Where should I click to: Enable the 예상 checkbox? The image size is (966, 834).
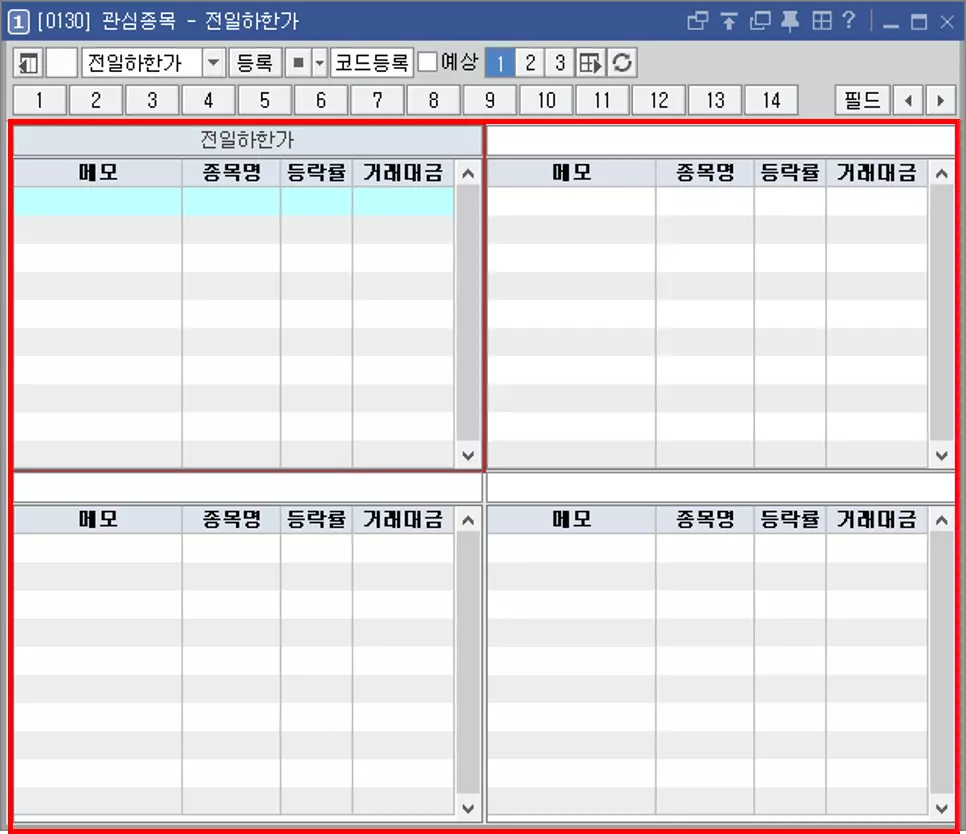(x=428, y=62)
